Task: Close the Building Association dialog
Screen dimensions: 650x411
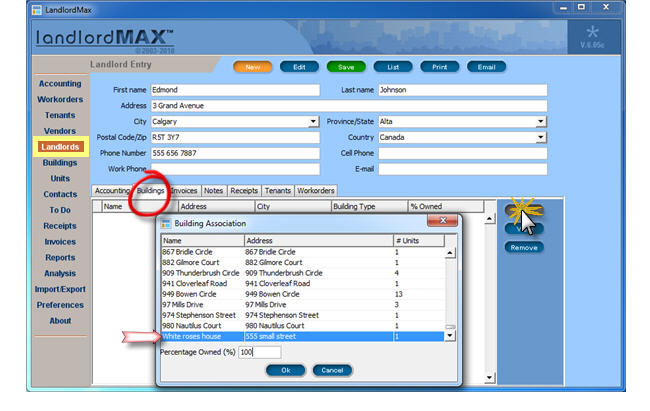Action: (442, 221)
